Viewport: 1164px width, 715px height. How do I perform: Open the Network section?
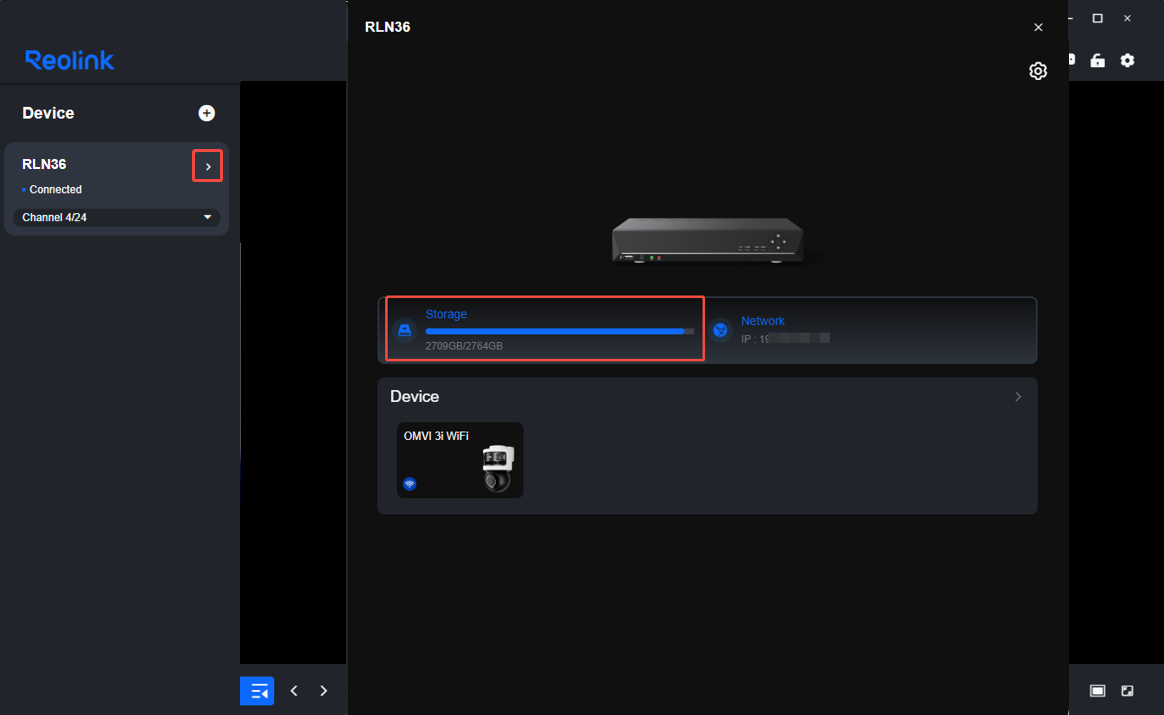point(870,330)
